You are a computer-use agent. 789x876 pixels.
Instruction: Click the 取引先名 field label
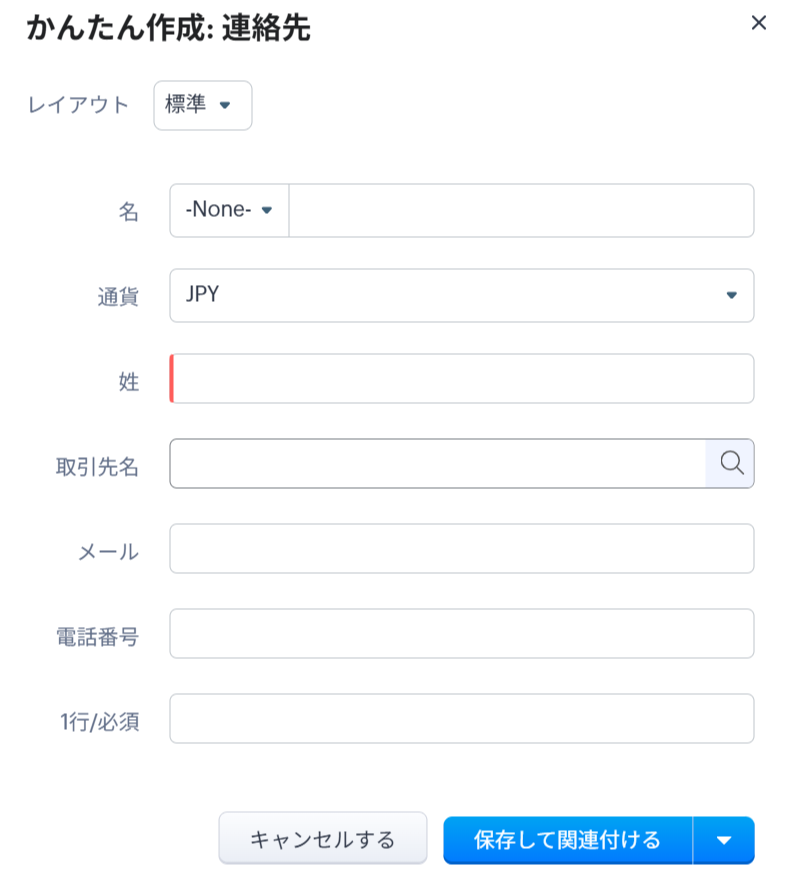coord(97,466)
